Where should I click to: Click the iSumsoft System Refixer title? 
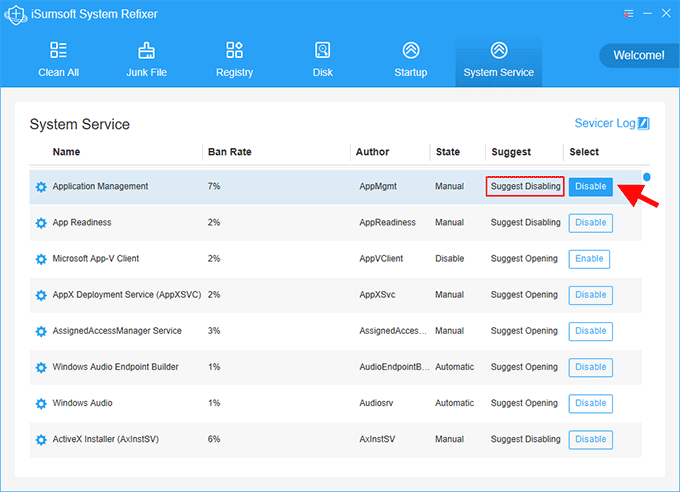coord(94,14)
